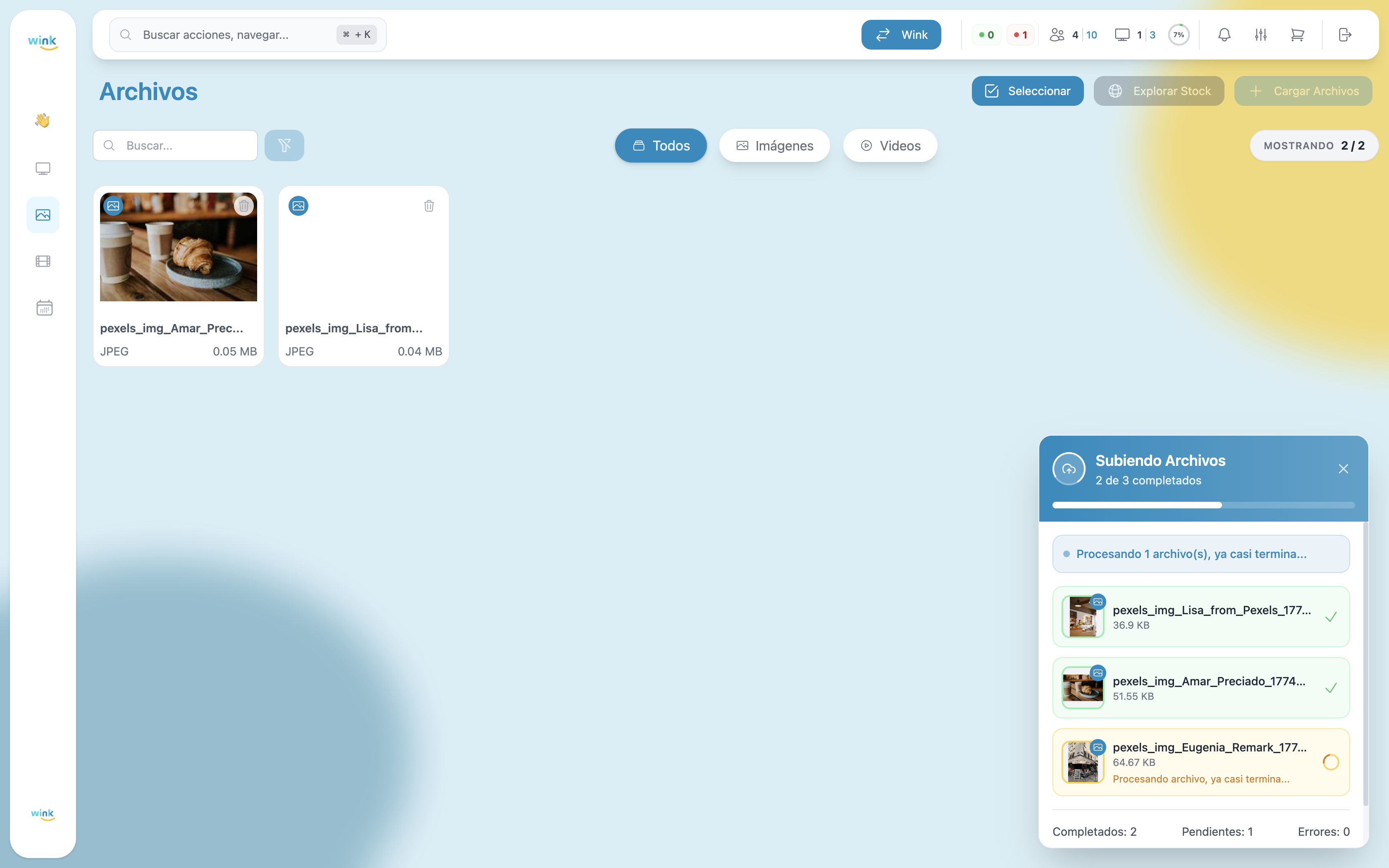
Task: Click the 7% usage ring indicator
Action: [1178, 35]
